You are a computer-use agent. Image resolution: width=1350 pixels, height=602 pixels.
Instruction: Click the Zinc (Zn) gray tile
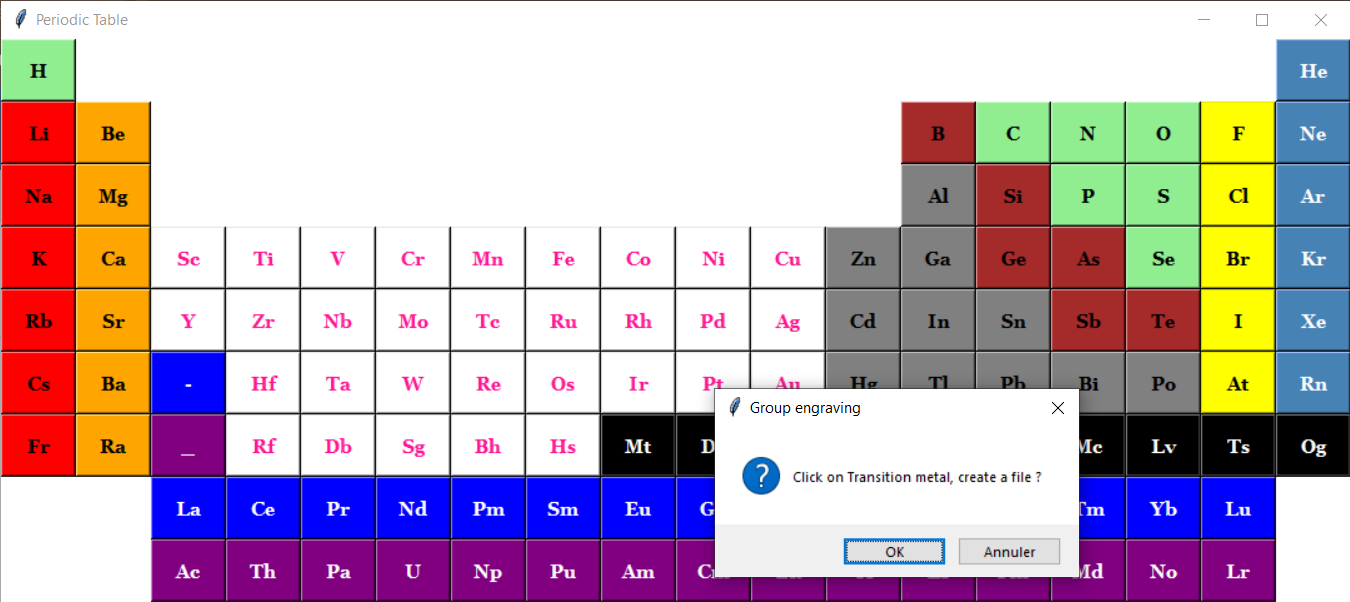coord(863,259)
